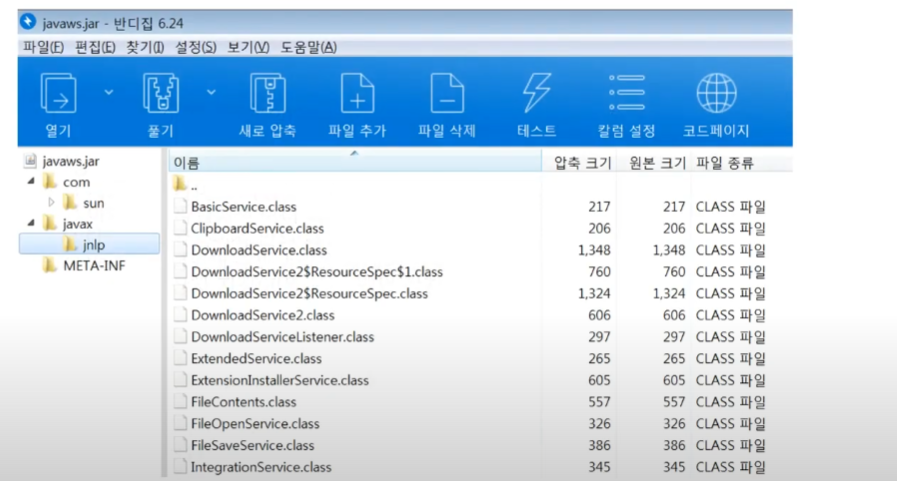Click original size 557 of FileContents.class
Screen dimensions: 897x481
674,402
